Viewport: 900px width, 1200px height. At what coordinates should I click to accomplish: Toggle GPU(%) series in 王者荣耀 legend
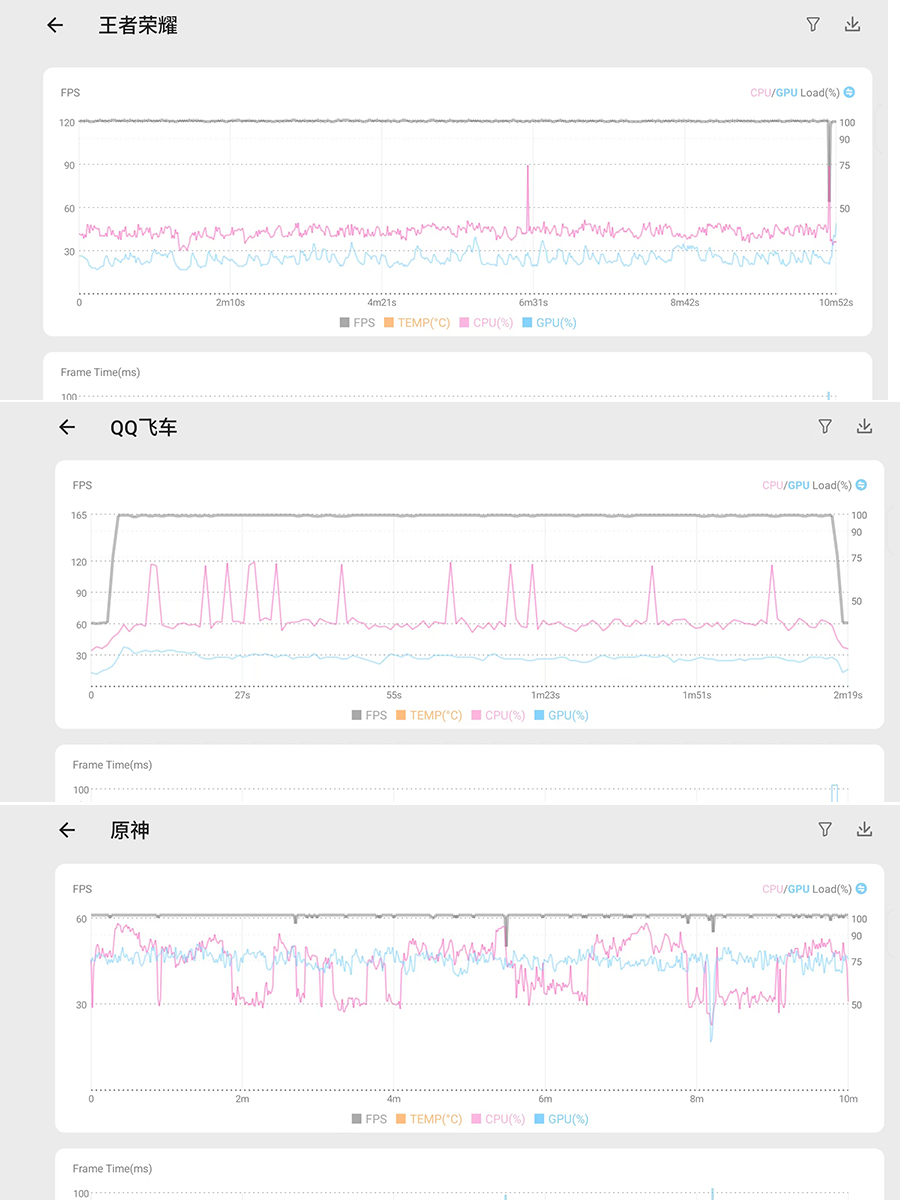pyautogui.click(x=549, y=323)
